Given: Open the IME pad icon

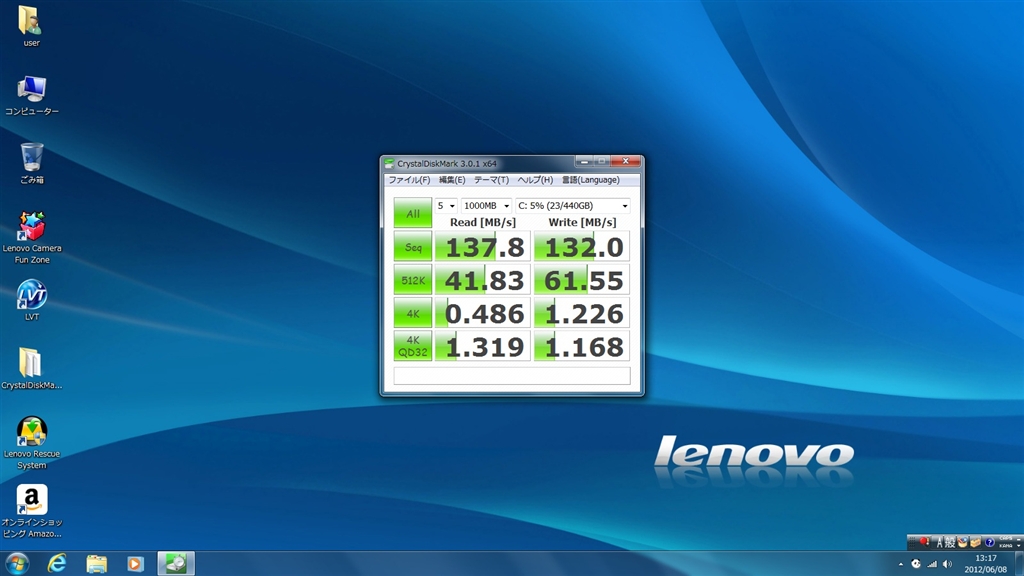Looking at the screenshot, I should tap(963, 541).
